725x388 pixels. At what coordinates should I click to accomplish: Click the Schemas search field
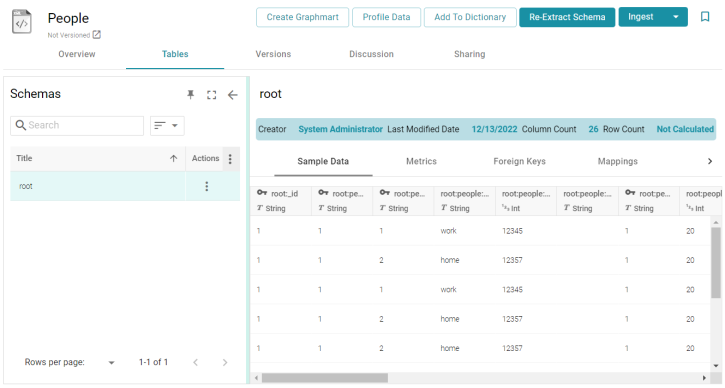point(77,125)
